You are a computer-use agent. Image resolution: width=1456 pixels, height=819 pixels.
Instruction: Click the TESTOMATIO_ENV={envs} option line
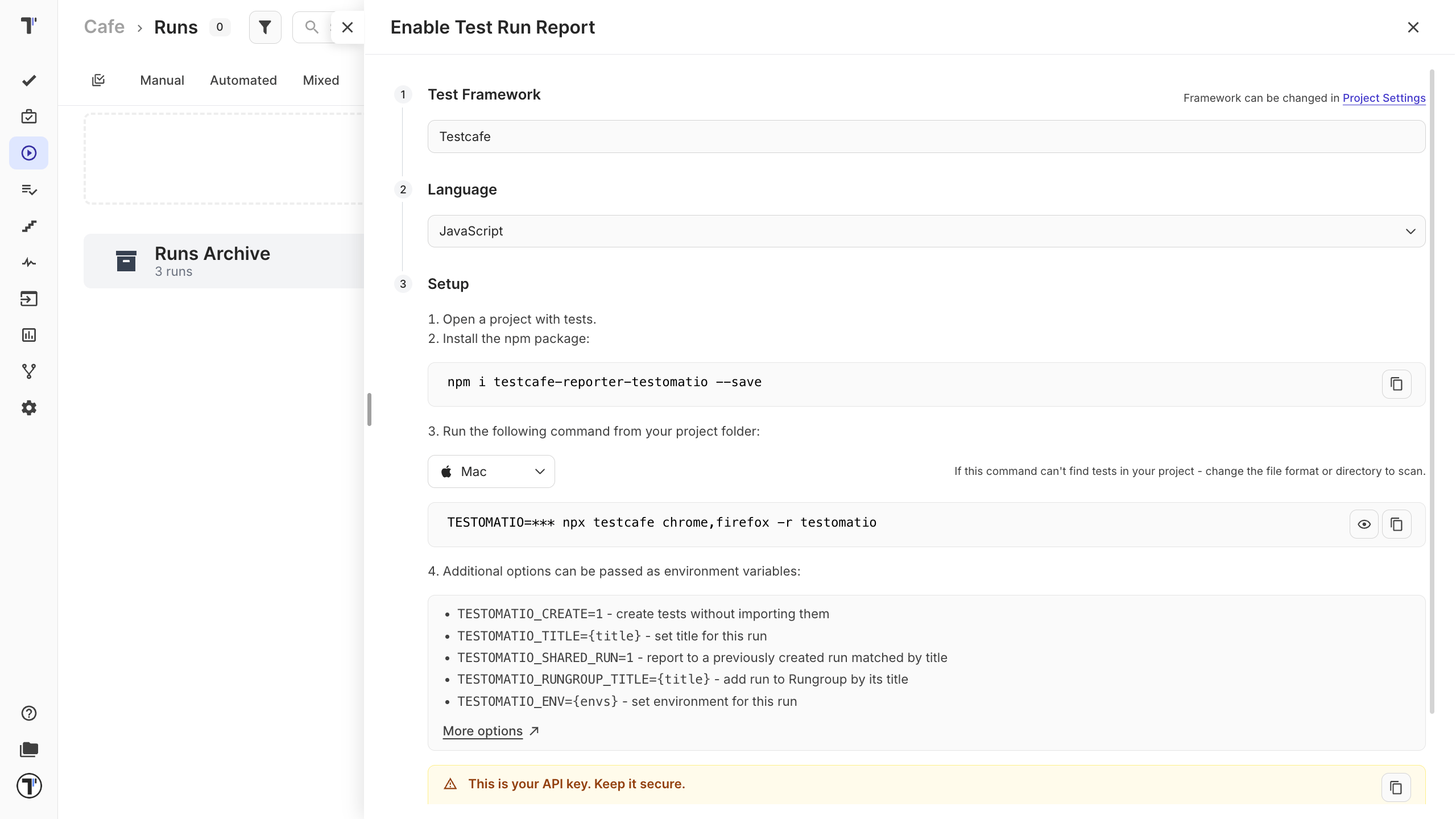coord(627,701)
